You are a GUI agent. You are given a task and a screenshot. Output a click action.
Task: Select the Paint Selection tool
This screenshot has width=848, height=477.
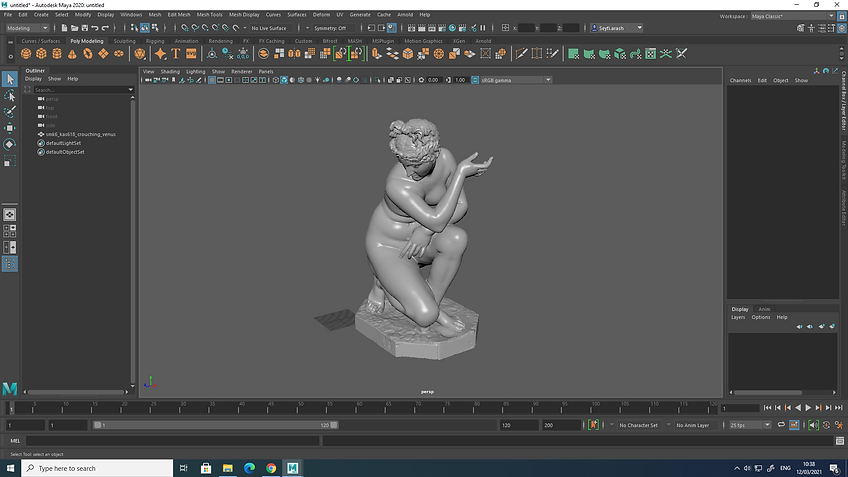10,112
